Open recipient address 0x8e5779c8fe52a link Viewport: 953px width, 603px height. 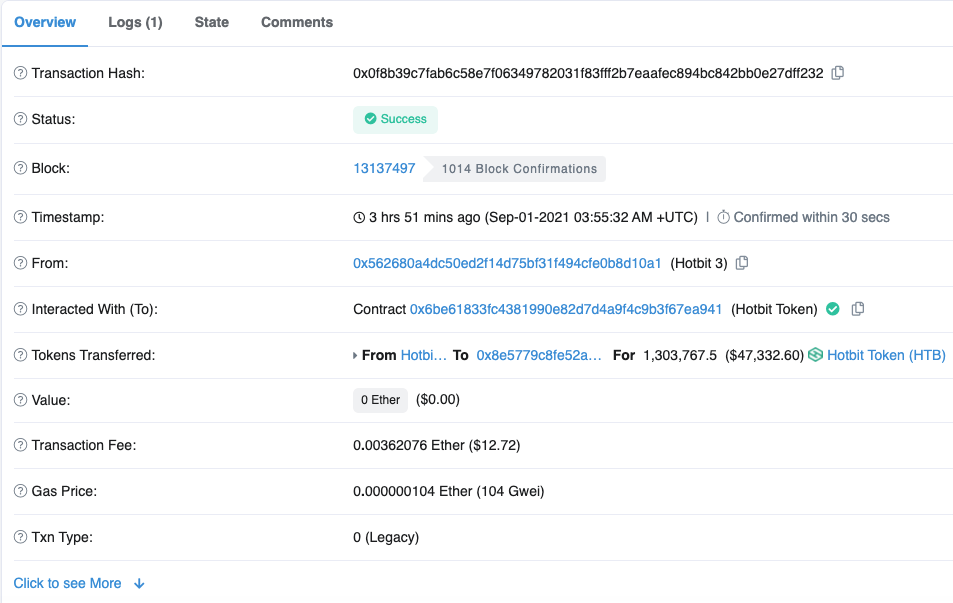pyautogui.click(x=539, y=355)
